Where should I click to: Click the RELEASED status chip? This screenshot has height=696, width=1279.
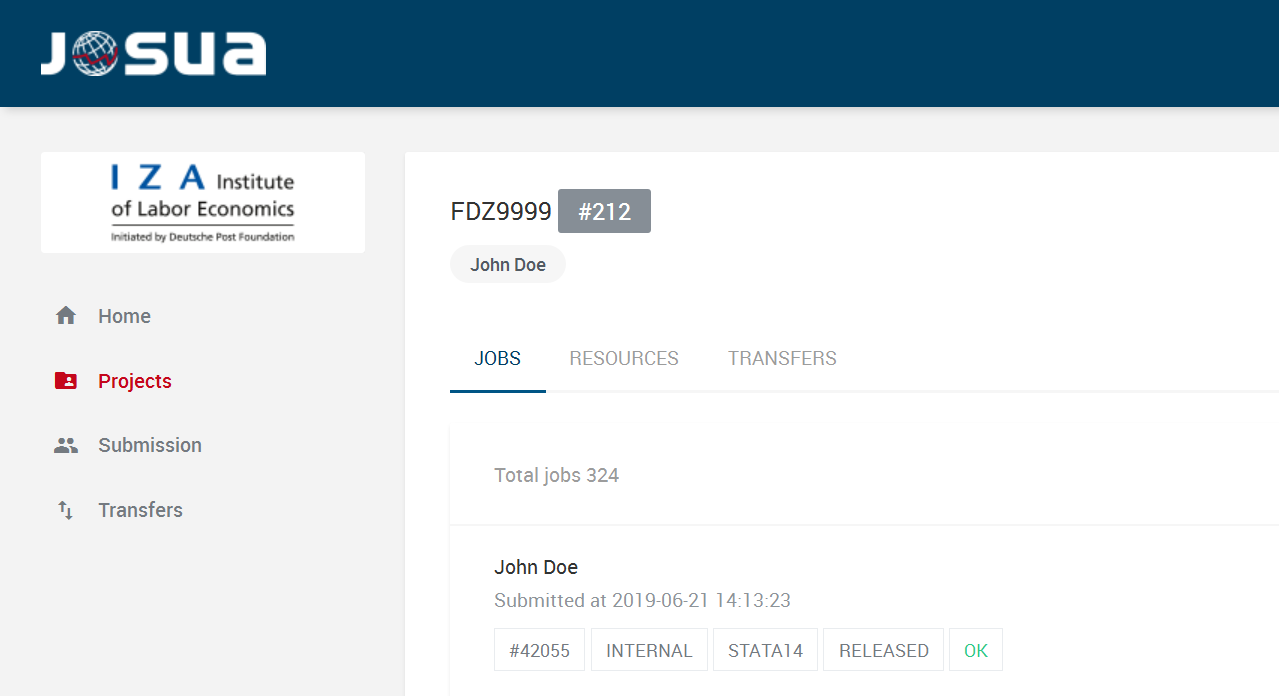[883, 649]
